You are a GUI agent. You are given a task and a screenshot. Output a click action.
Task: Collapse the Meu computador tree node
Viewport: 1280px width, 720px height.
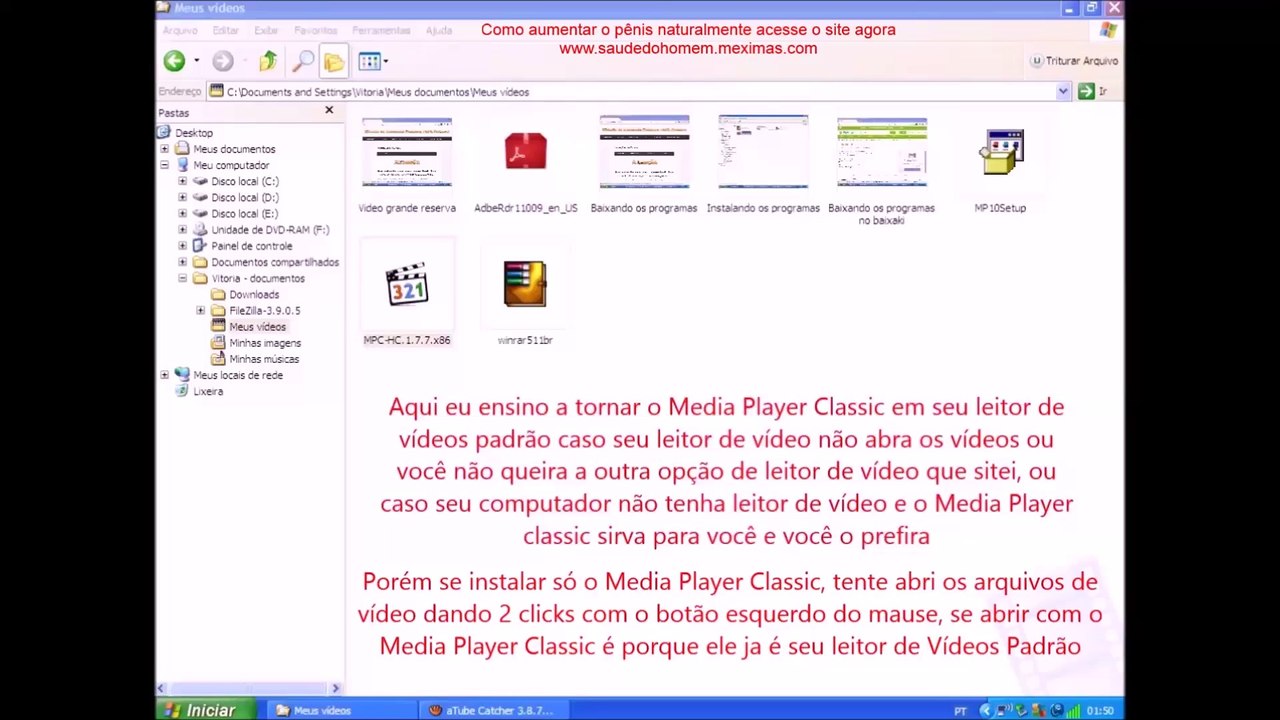[x=164, y=165]
